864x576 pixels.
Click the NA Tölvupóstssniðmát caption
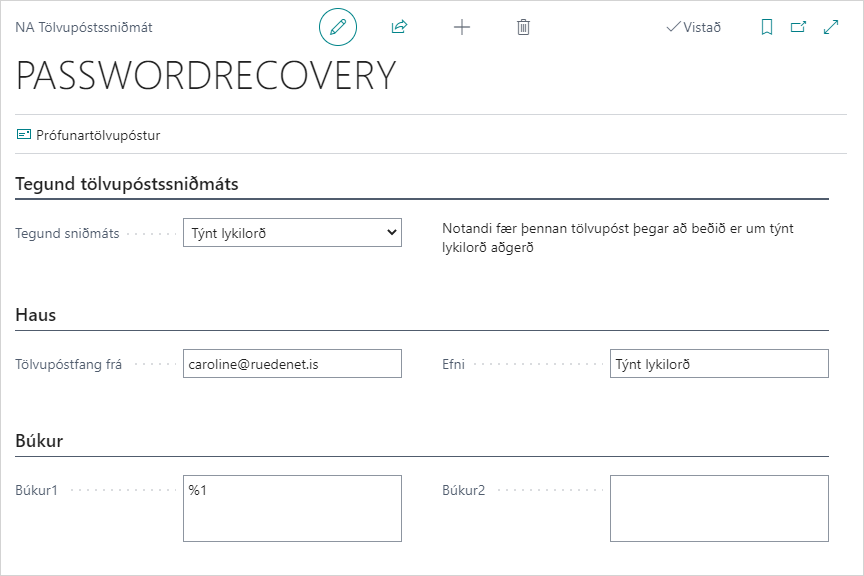click(x=84, y=28)
